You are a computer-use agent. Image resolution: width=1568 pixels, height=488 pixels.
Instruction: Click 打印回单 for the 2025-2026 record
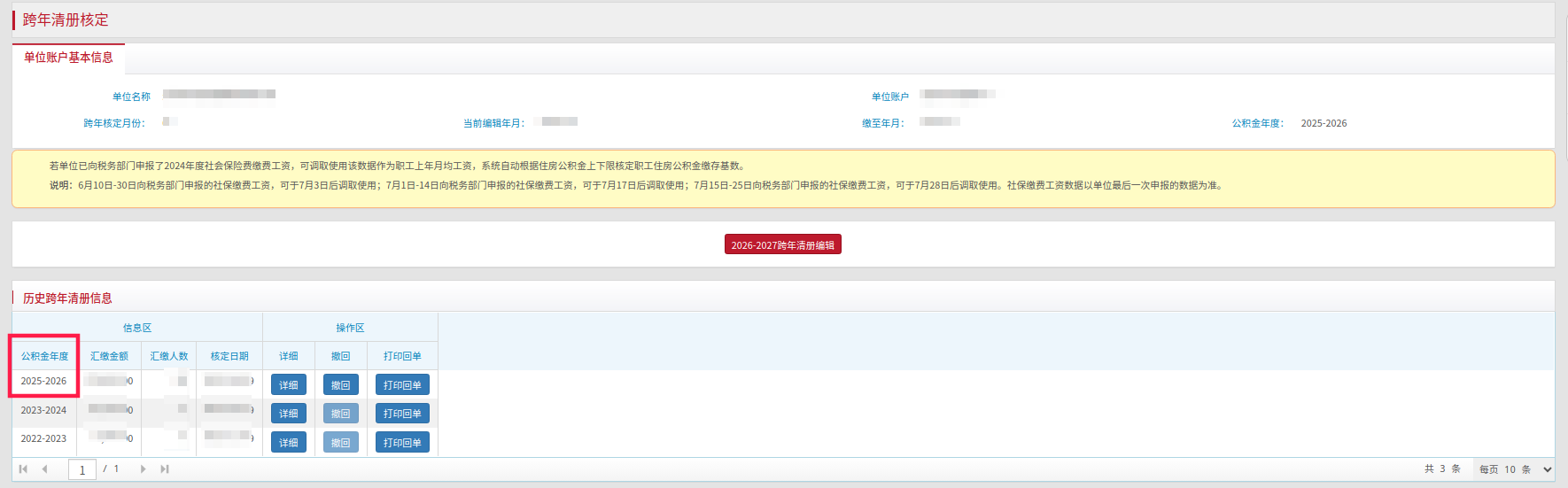[x=402, y=385]
